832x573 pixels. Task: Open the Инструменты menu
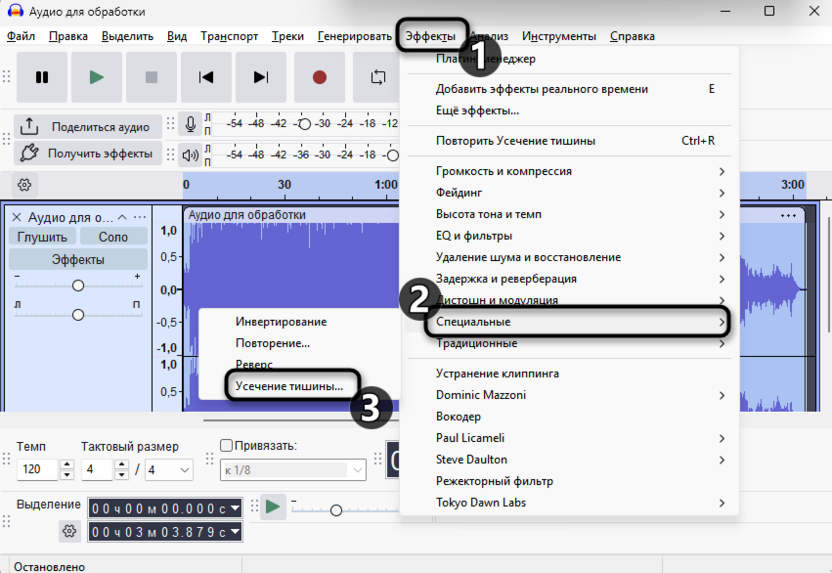click(x=559, y=36)
